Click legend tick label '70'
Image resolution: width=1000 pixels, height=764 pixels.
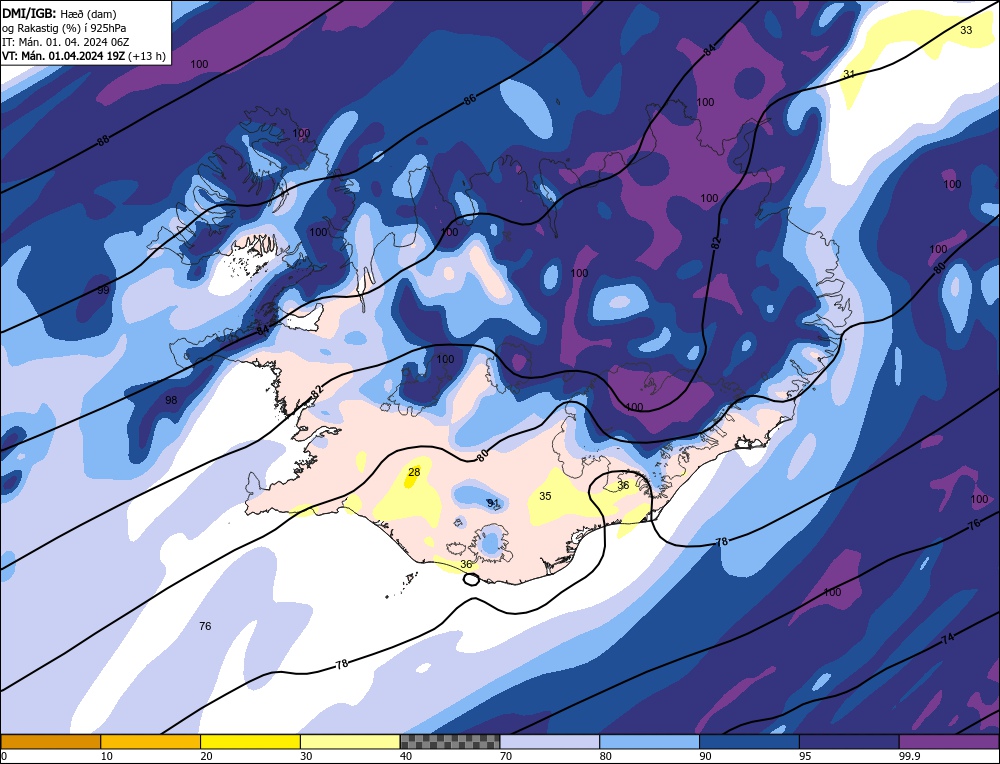(x=506, y=756)
